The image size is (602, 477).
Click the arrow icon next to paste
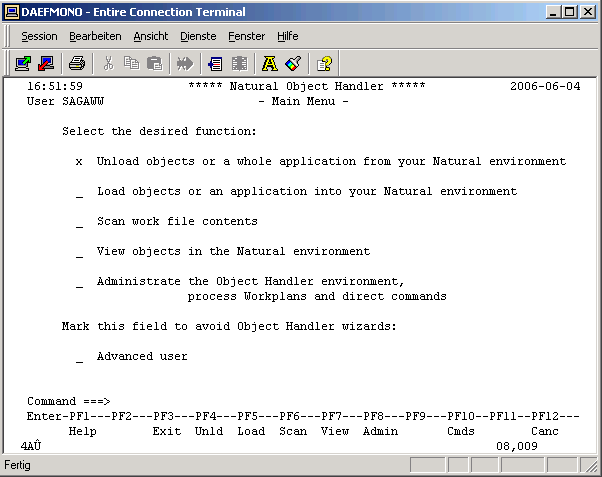185,63
